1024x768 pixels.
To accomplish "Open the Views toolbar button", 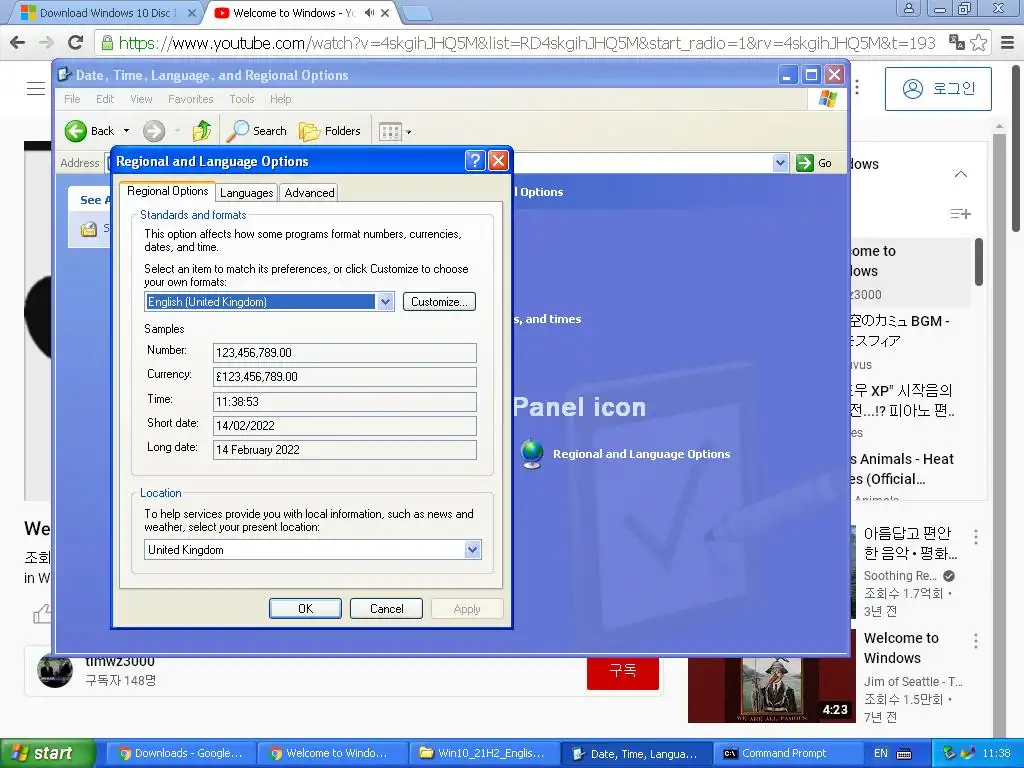I will pyautogui.click(x=391, y=131).
